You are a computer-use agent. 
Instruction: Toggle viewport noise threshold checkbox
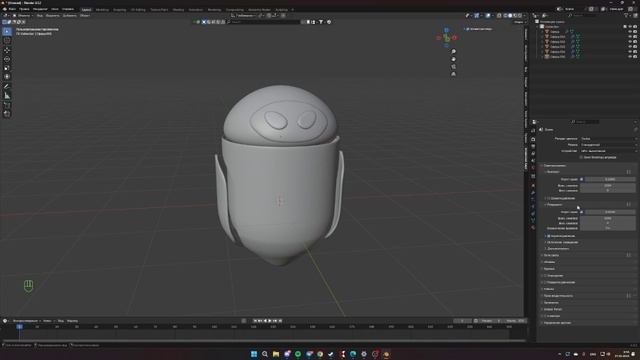582,179
